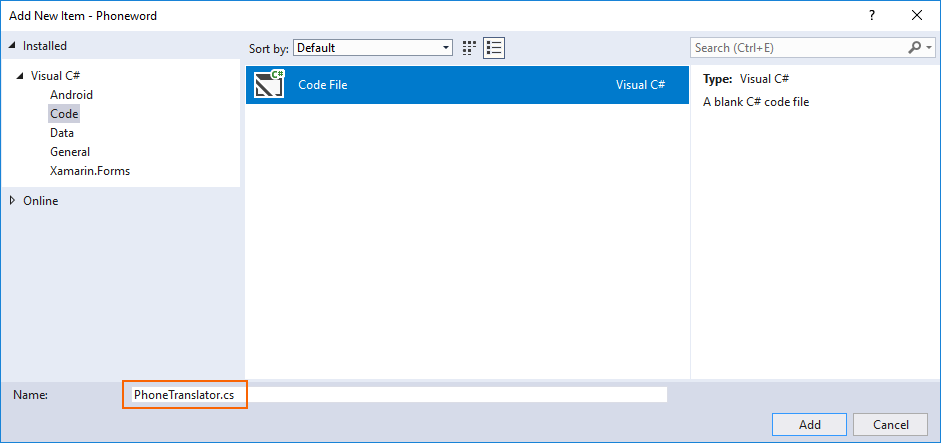Click the Online label

point(41,201)
